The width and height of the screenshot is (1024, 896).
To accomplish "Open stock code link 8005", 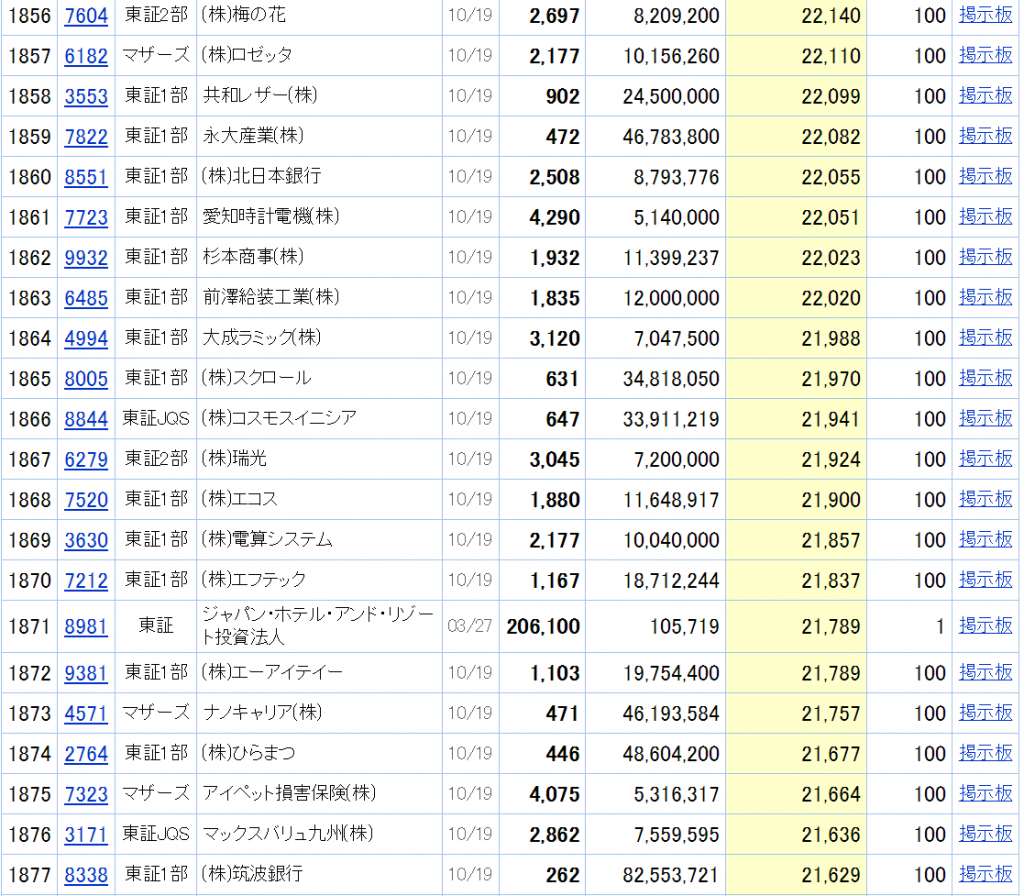I will (x=86, y=379).
